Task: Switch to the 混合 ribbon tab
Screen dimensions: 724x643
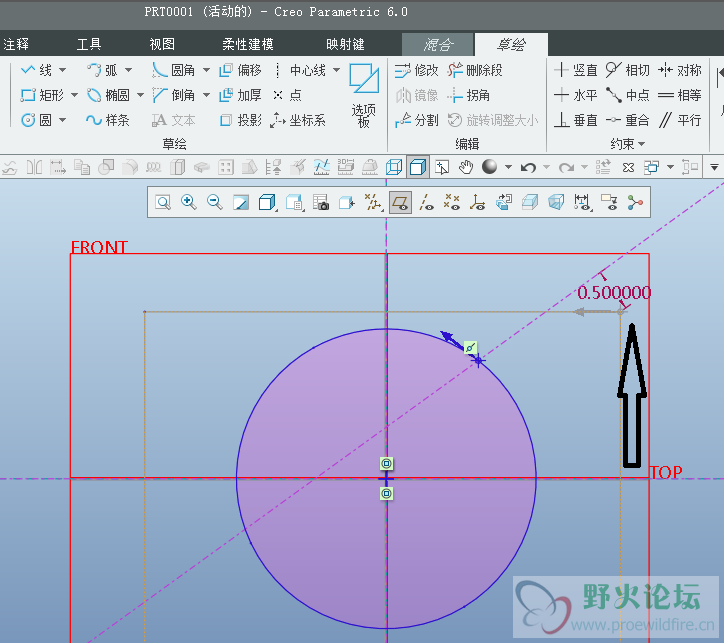Action: click(x=438, y=45)
